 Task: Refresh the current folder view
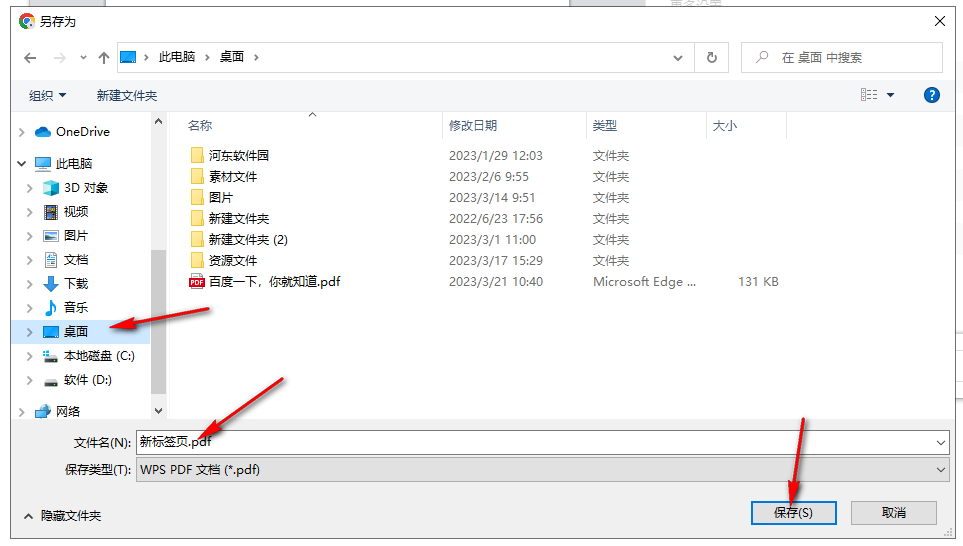pos(711,58)
